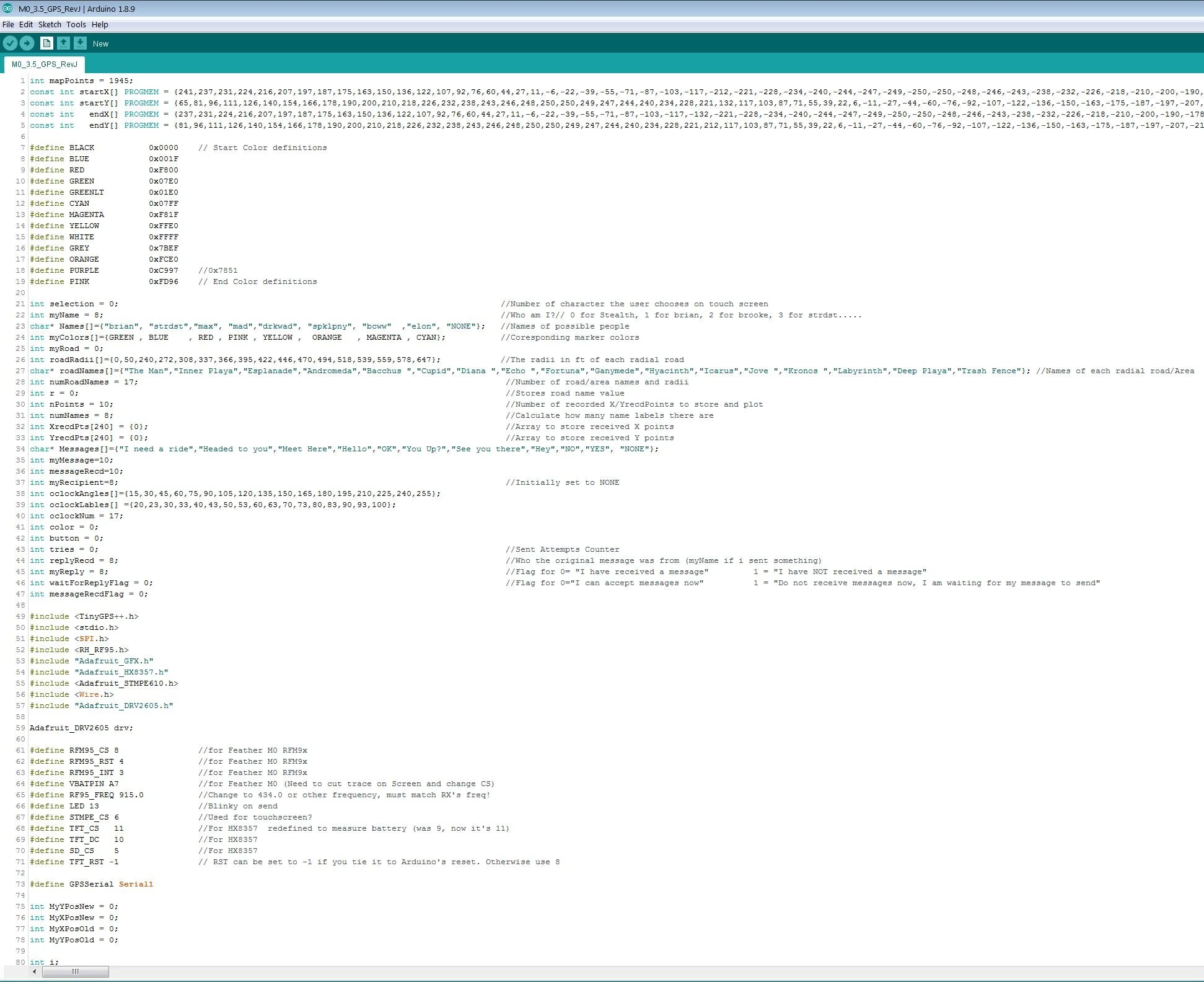Screen dimensions: 1204x982
Task: Select the M0_3.5_GPS_RevJ sketch tab
Action: (x=43, y=64)
